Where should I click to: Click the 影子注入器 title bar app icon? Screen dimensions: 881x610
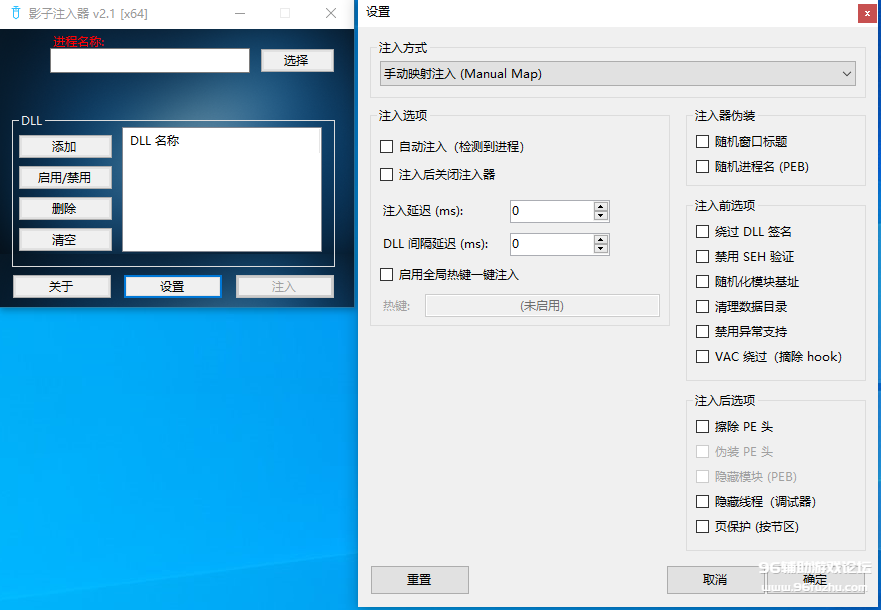[16, 13]
